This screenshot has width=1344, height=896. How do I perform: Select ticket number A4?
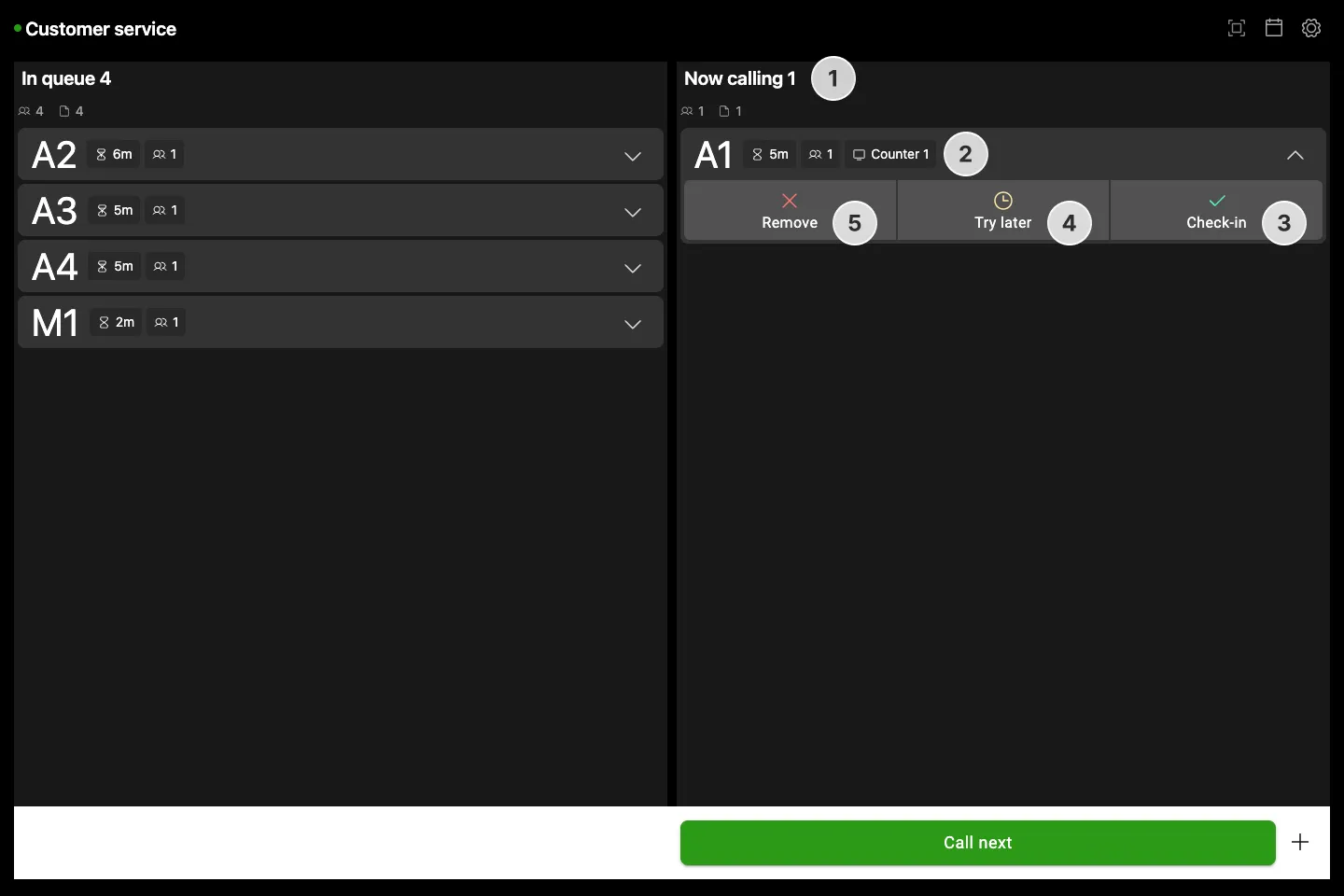pyautogui.click(x=54, y=267)
